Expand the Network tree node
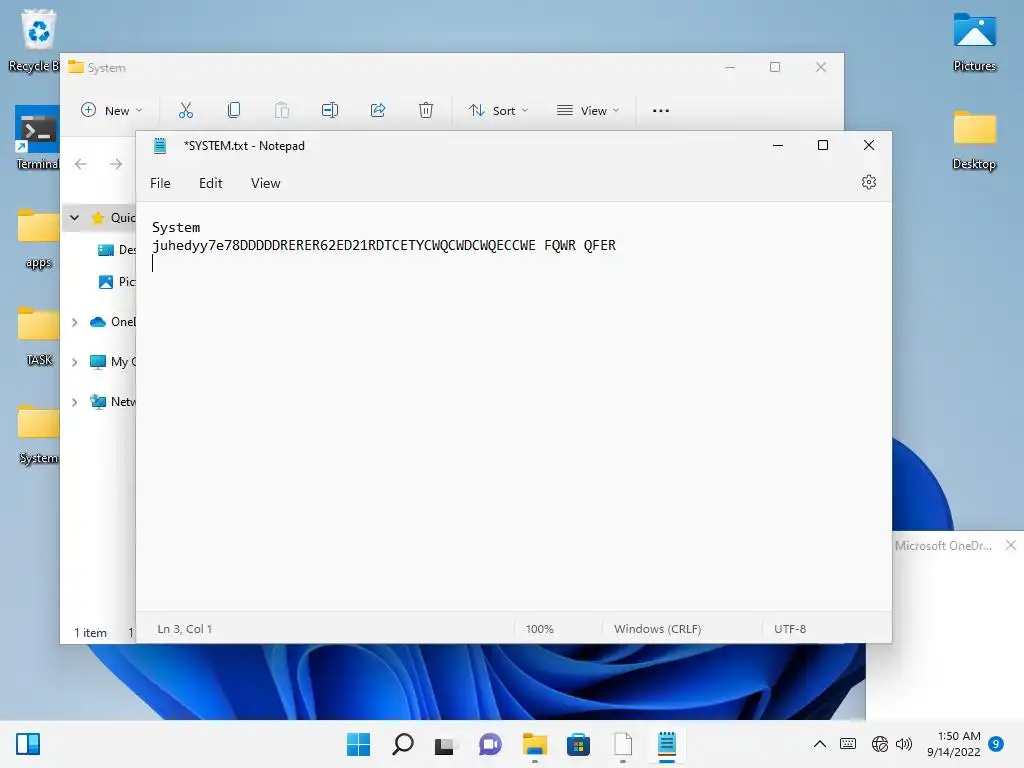This screenshot has width=1024, height=768. tap(74, 402)
